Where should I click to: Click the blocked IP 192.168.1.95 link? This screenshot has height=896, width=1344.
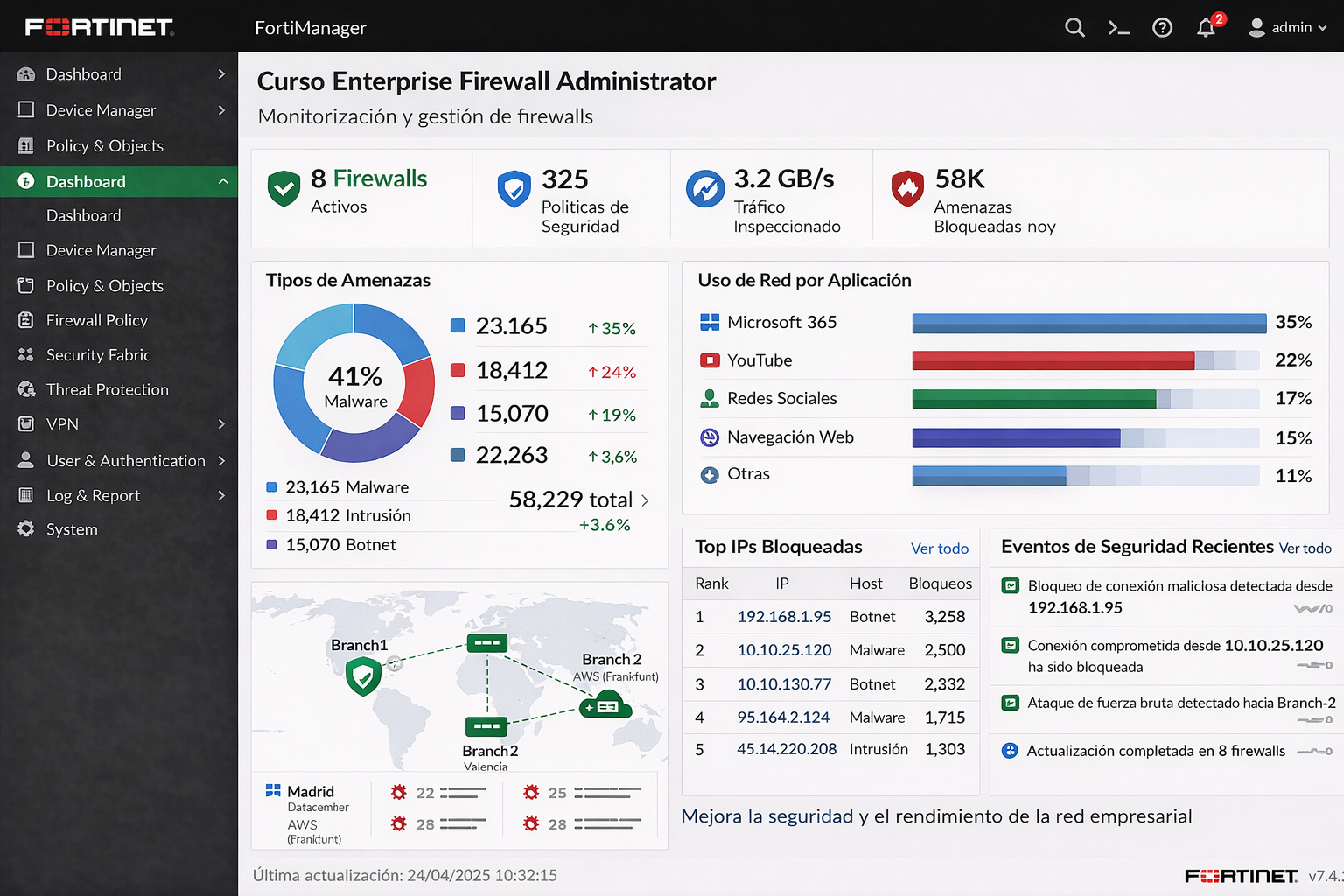pos(784,617)
